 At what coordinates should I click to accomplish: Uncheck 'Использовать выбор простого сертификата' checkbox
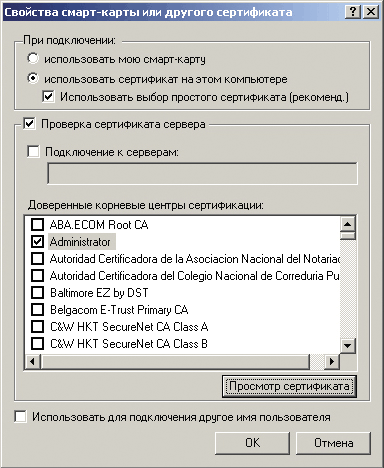(x=48, y=97)
